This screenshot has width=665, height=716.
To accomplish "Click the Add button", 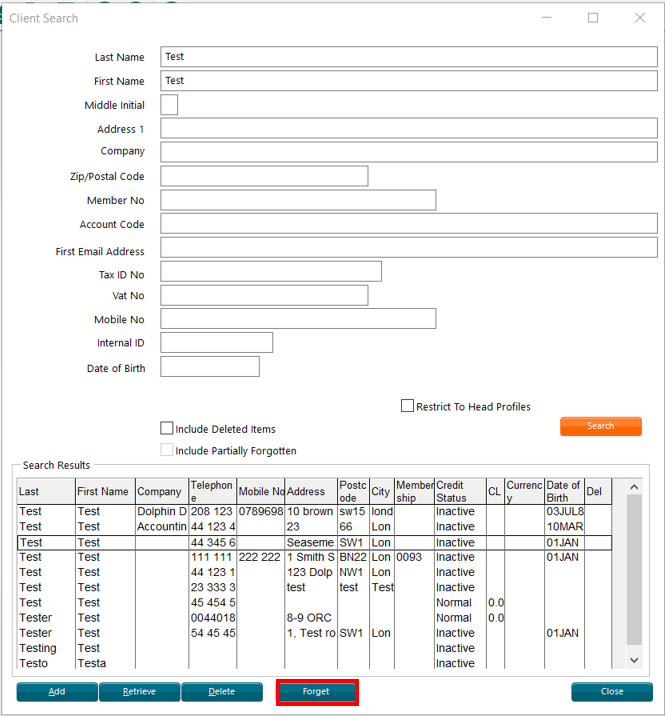I will 57,692.
